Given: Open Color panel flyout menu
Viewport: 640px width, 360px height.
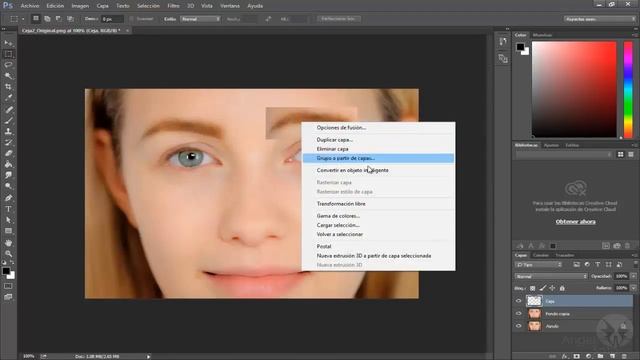Looking at the screenshot, I should tap(635, 35).
